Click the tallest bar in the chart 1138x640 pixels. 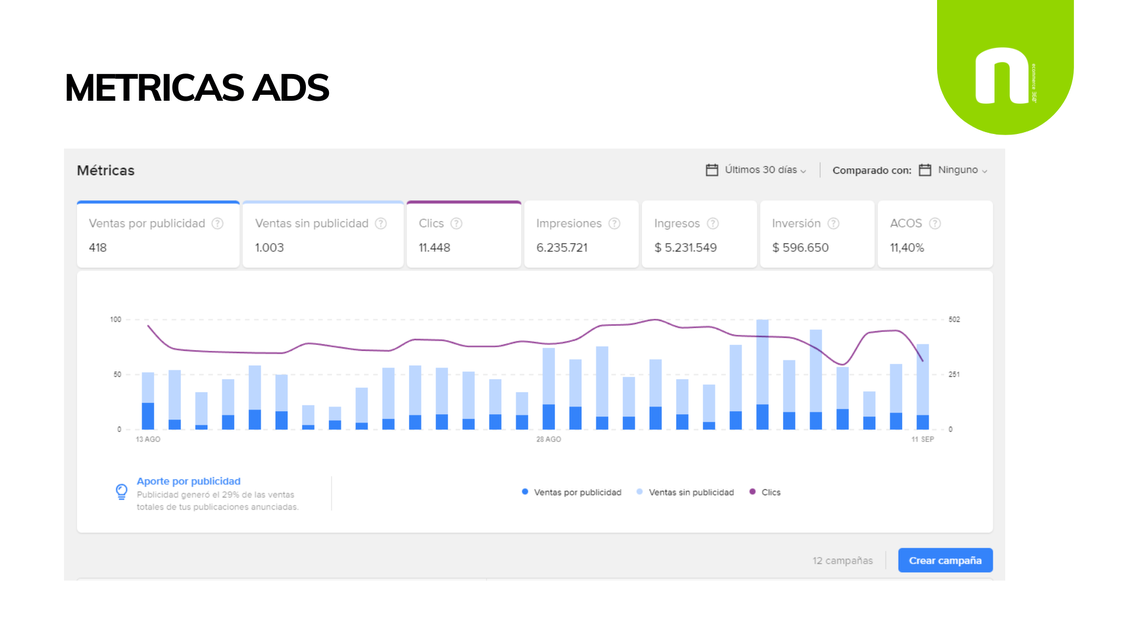[762, 374]
